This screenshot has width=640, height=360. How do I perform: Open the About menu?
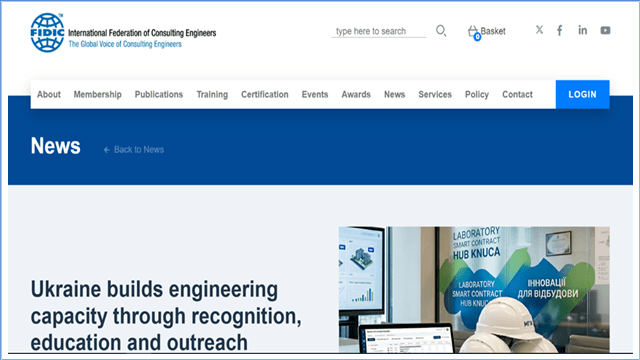click(x=49, y=94)
